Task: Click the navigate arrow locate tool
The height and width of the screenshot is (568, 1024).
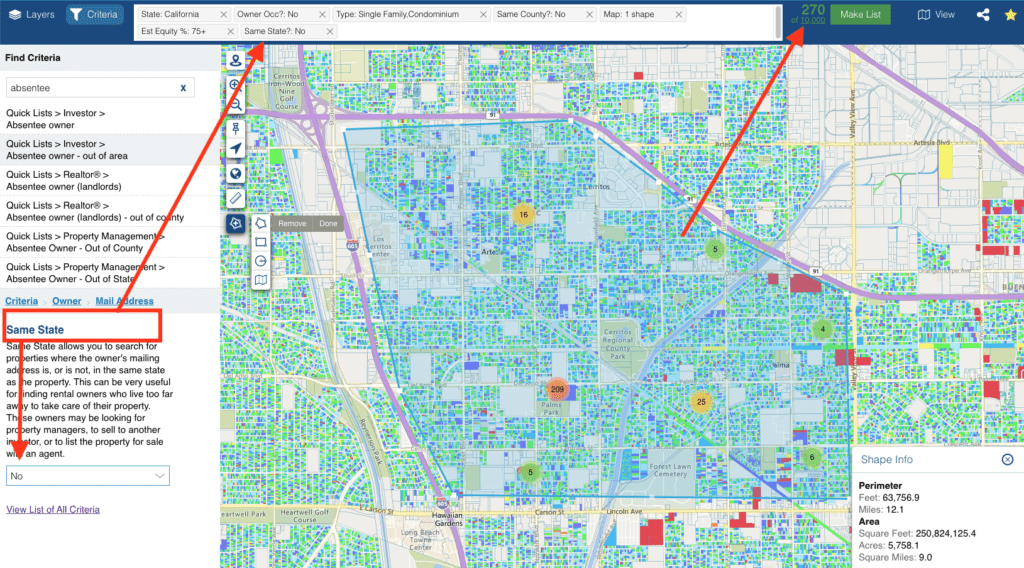Action: [x=236, y=149]
